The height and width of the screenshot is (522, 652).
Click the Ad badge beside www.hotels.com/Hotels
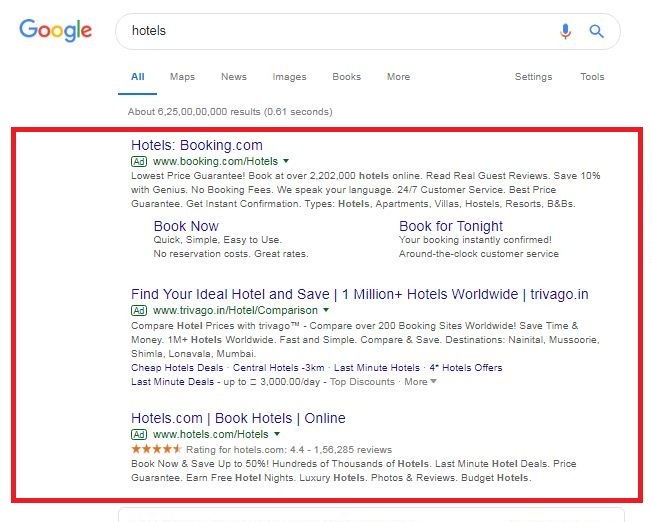click(139, 435)
